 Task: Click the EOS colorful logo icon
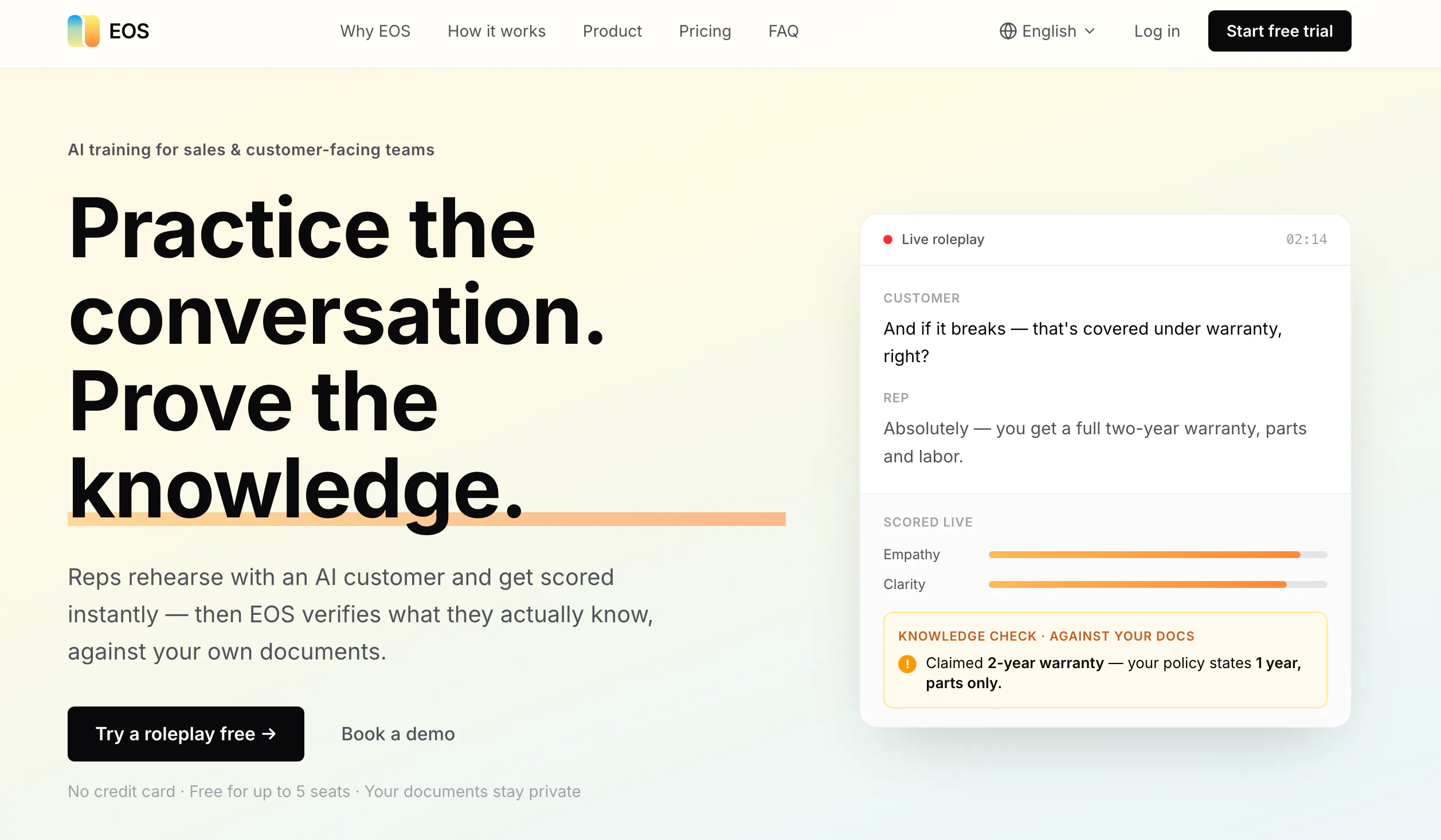(84, 31)
